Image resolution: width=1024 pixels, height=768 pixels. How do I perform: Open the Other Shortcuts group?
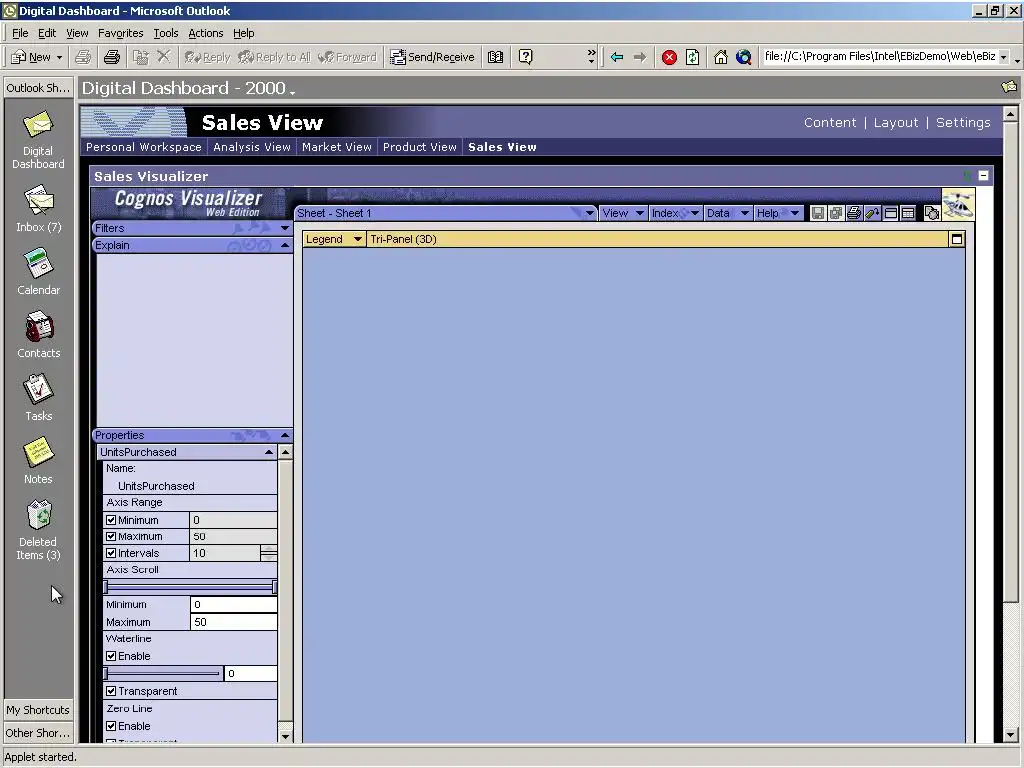pyautogui.click(x=39, y=733)
